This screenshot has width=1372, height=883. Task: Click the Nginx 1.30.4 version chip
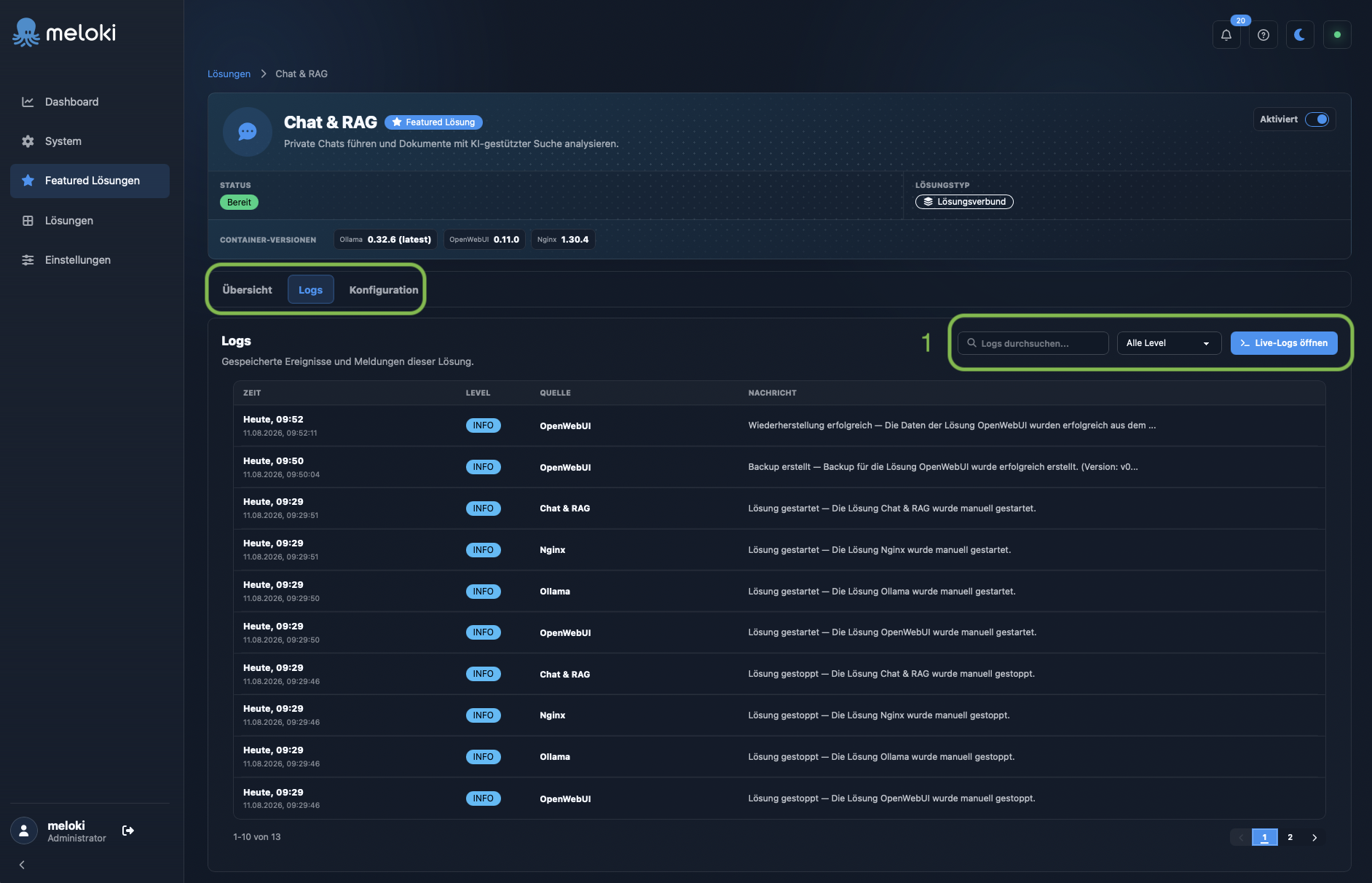click(x=563, y=240)
